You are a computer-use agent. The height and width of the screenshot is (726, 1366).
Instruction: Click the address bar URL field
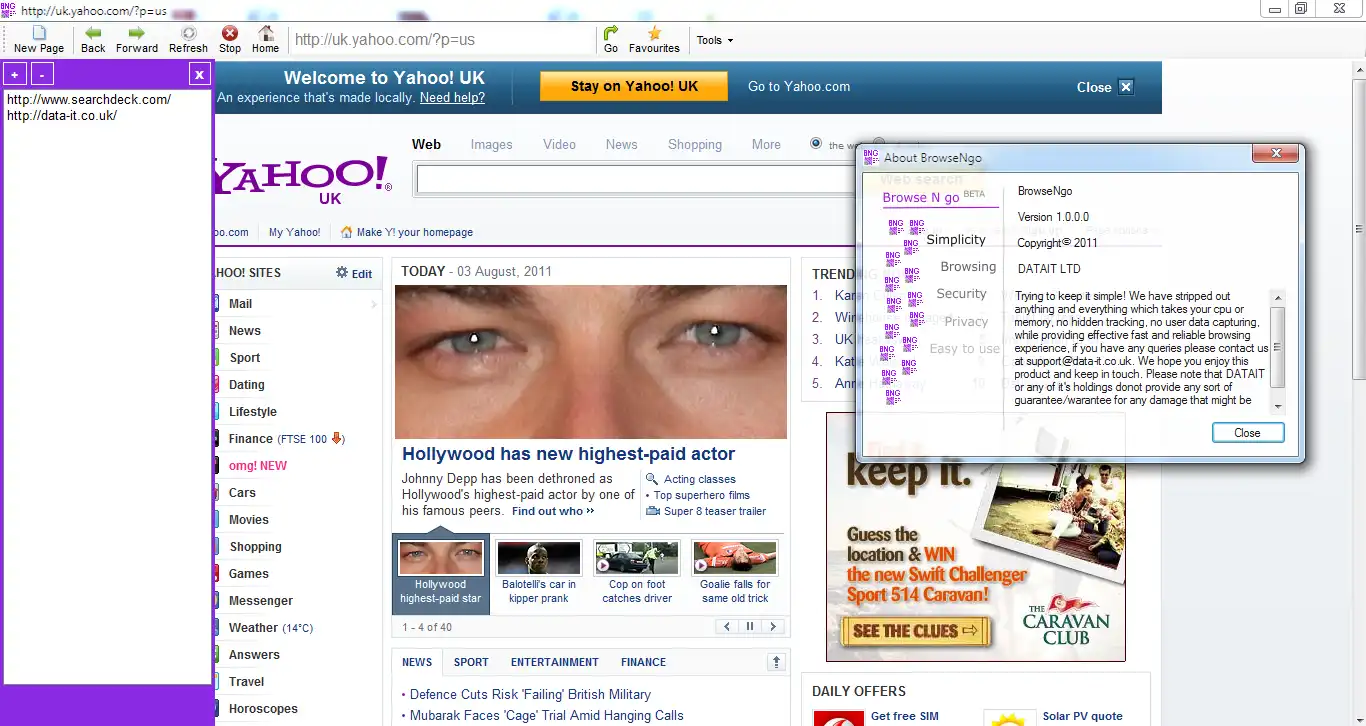[x=443, y=40]
